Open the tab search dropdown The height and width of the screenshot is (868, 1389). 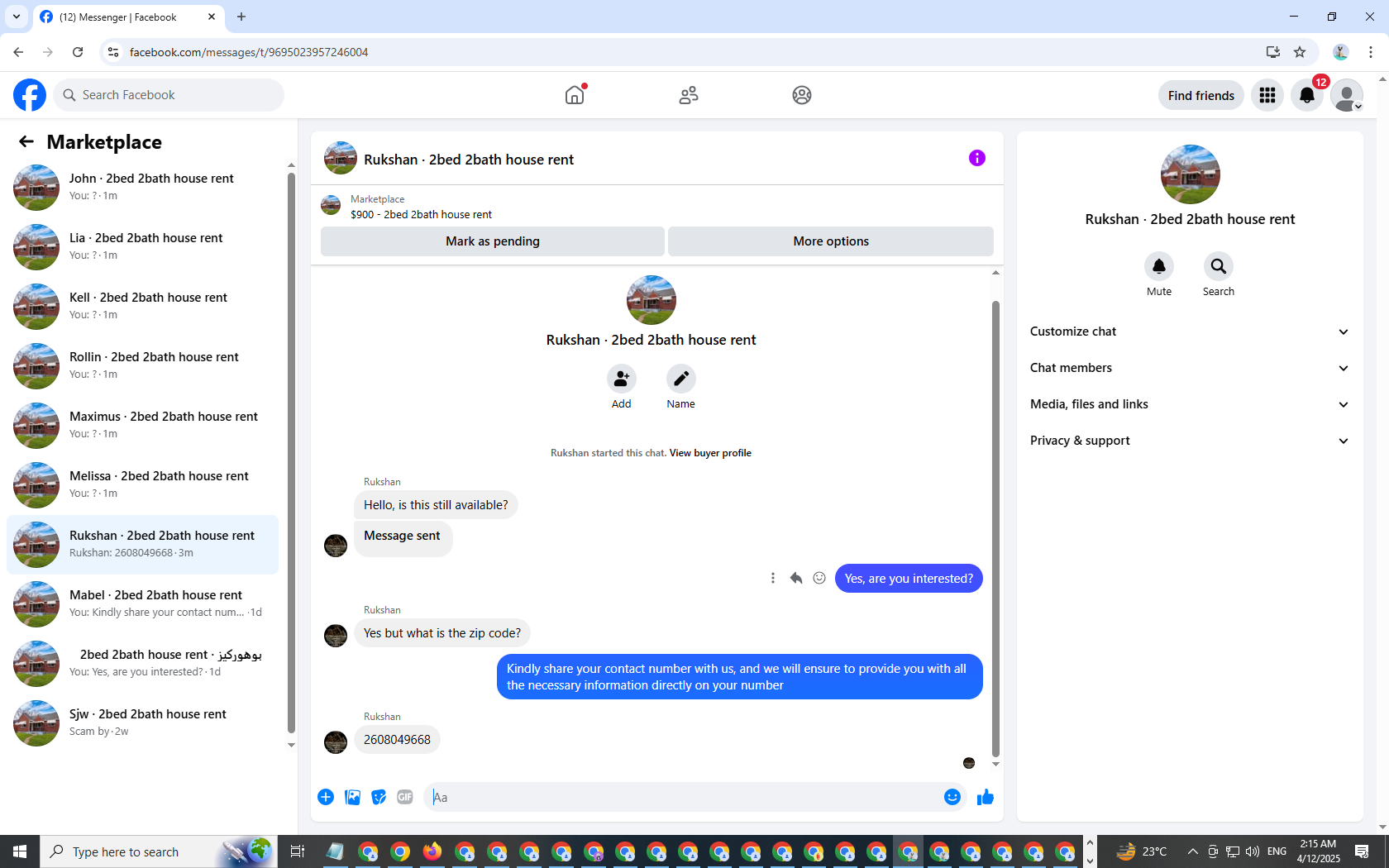coord(17,17)
